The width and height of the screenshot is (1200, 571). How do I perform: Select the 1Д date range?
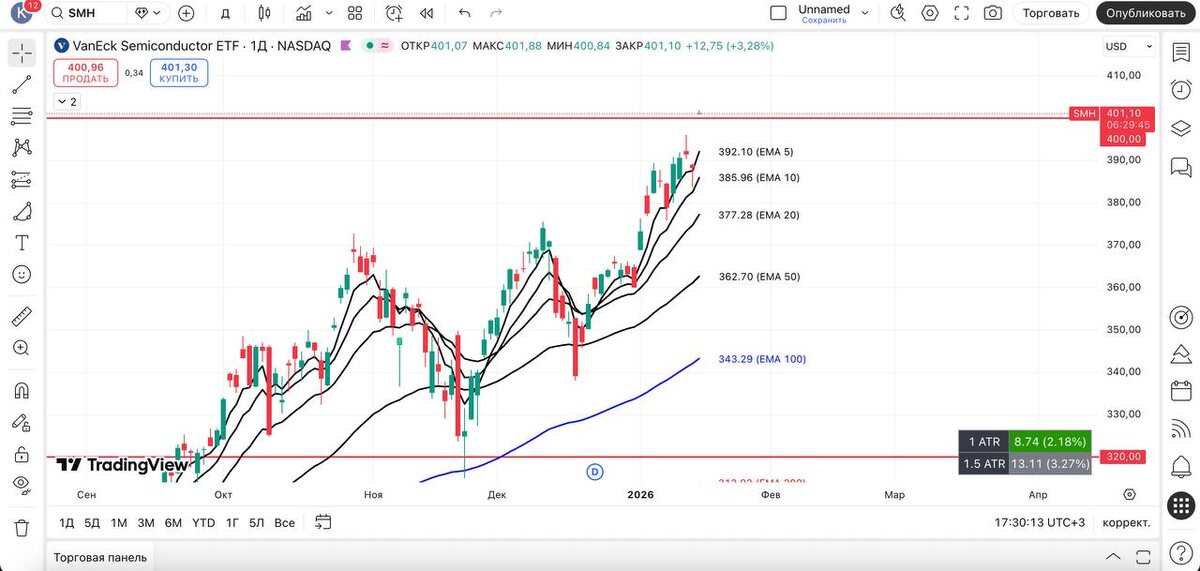[66, 522]
